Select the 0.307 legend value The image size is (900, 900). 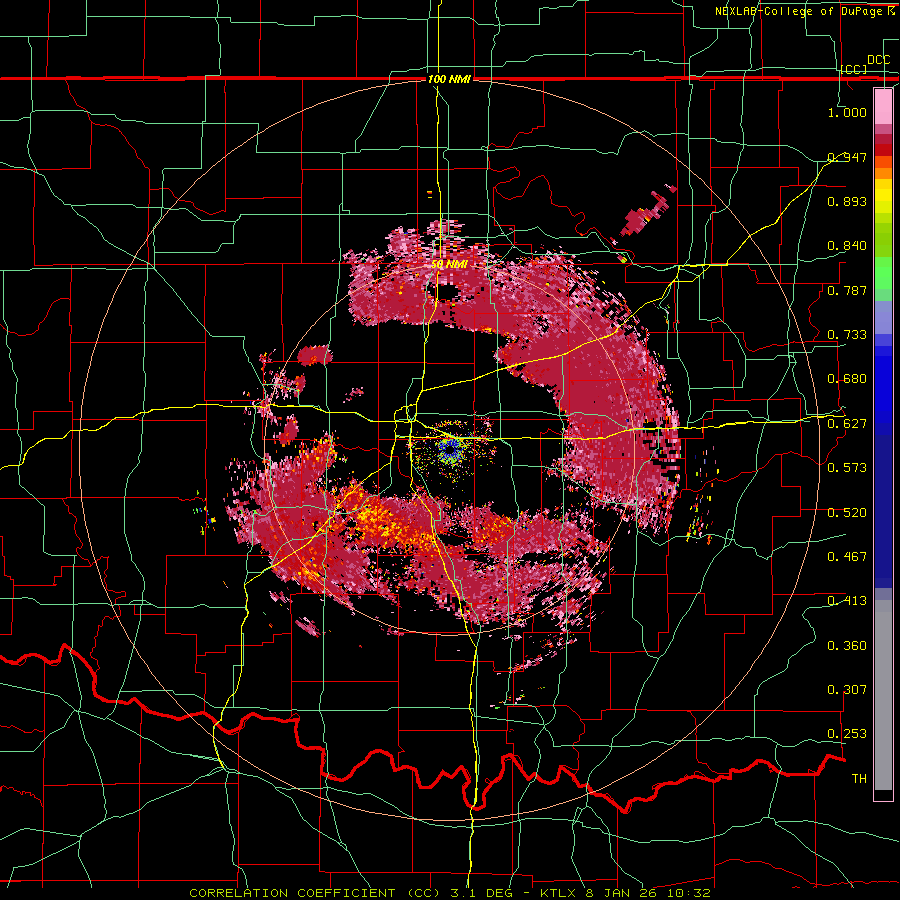[847, 690]
